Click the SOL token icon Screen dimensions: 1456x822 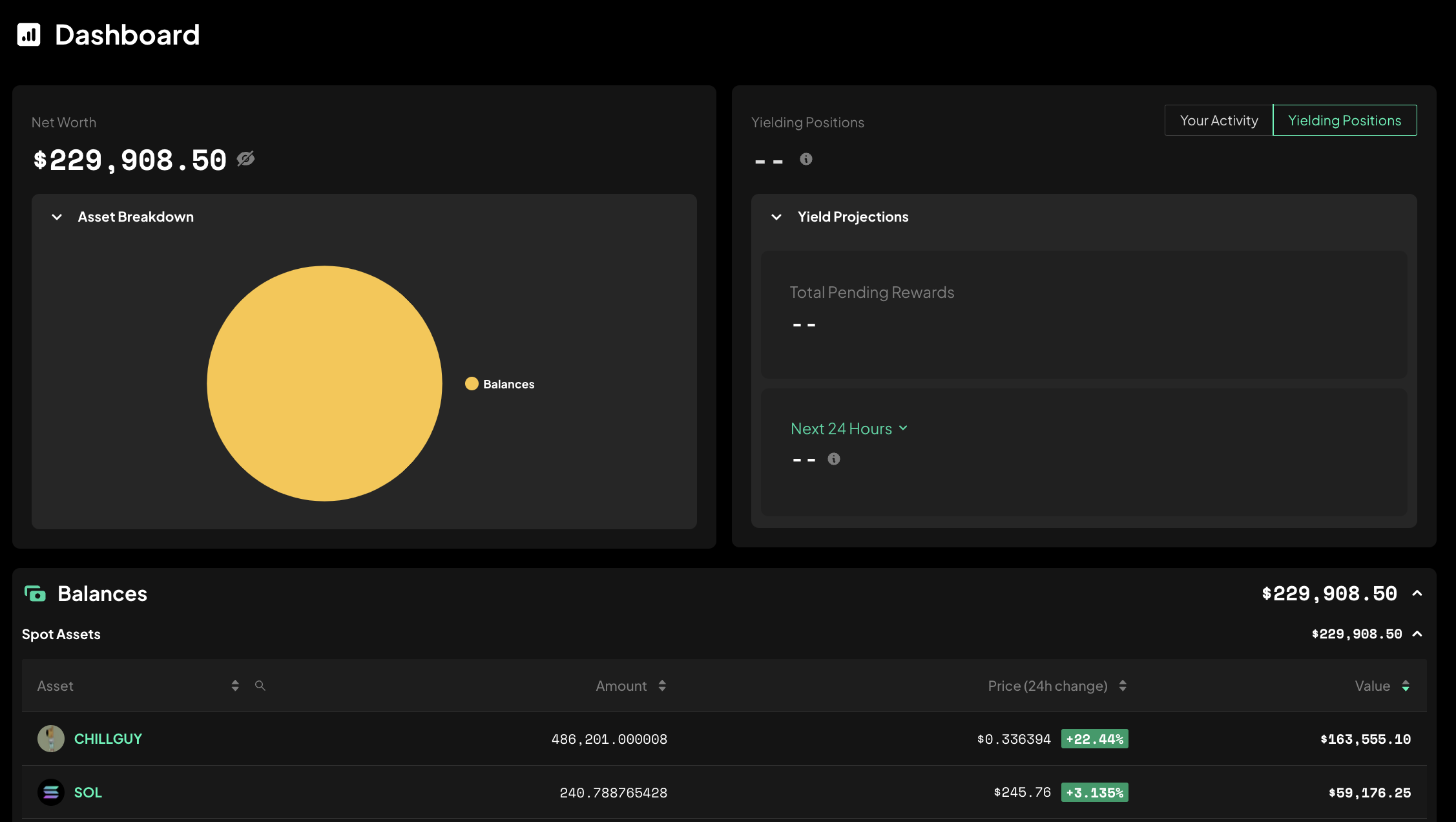coord(51,792)
